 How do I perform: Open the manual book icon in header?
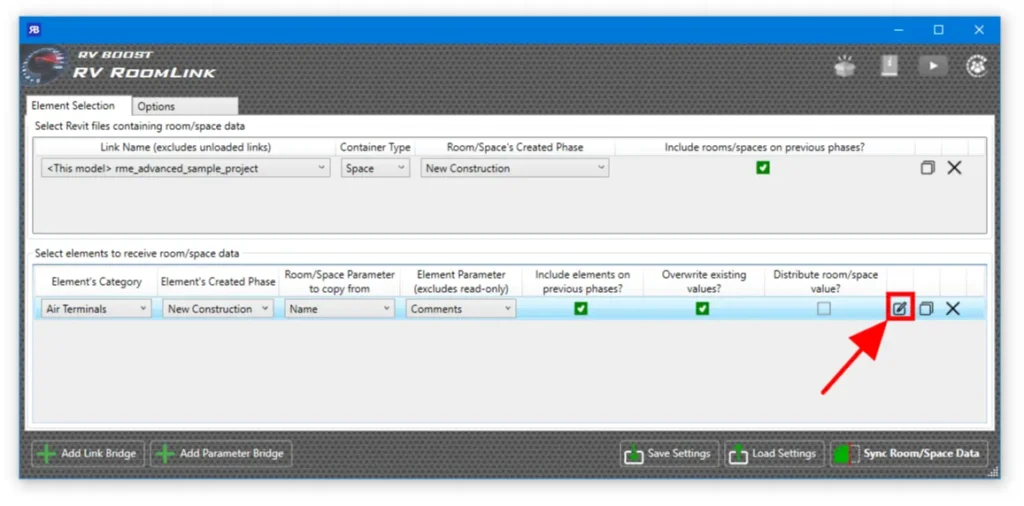[889, 66]
